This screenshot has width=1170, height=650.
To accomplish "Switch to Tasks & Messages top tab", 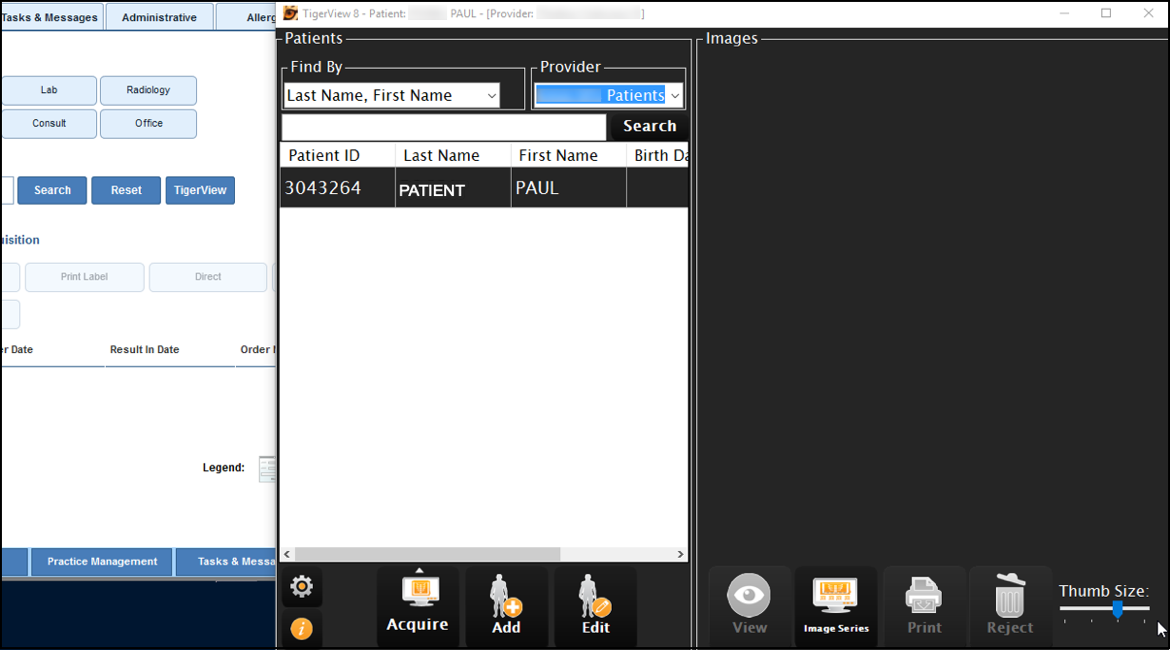I will point(50,17).
